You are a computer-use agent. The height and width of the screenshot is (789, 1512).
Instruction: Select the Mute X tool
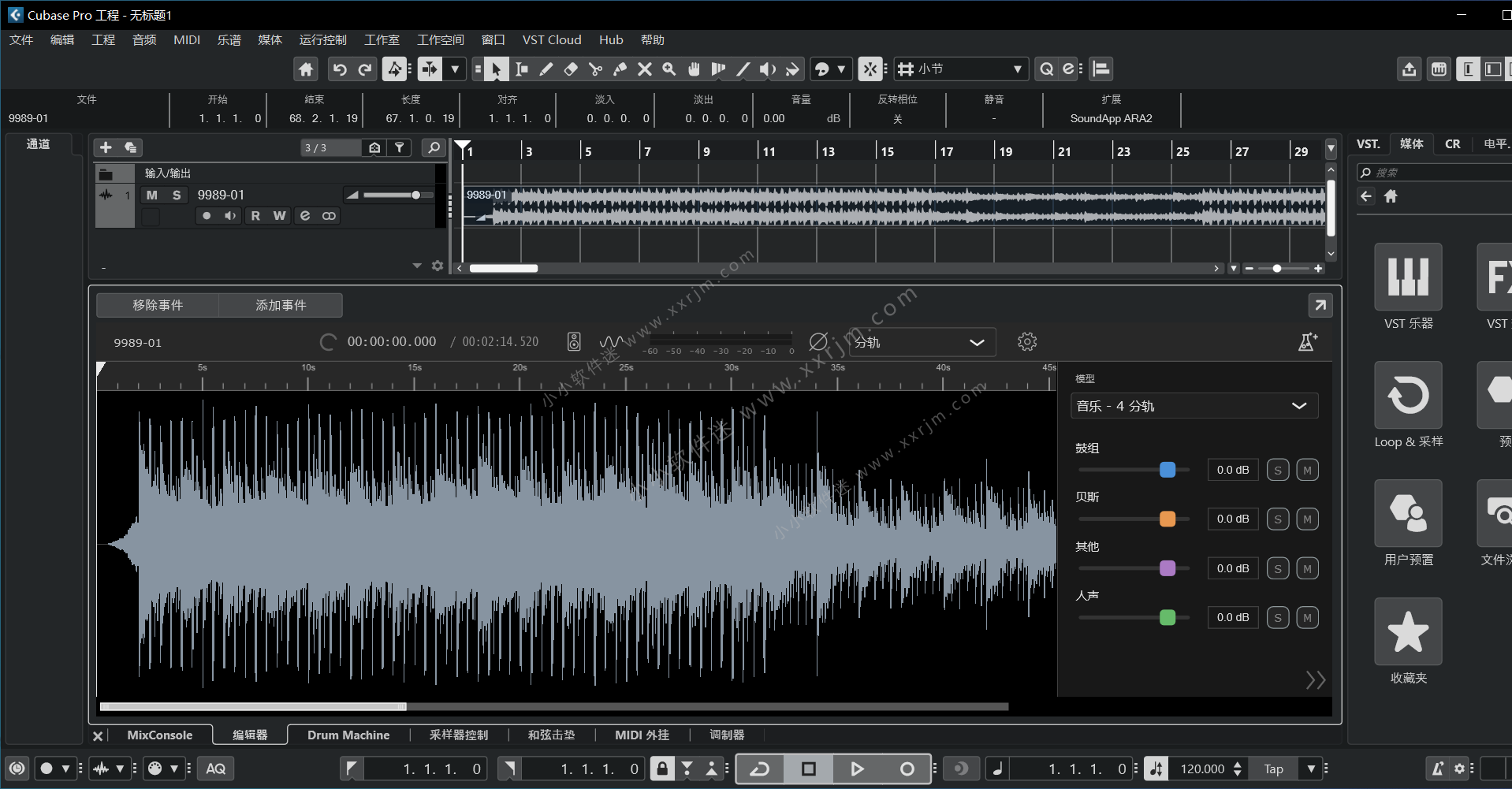pyautogui.click(x=645, y=69)
